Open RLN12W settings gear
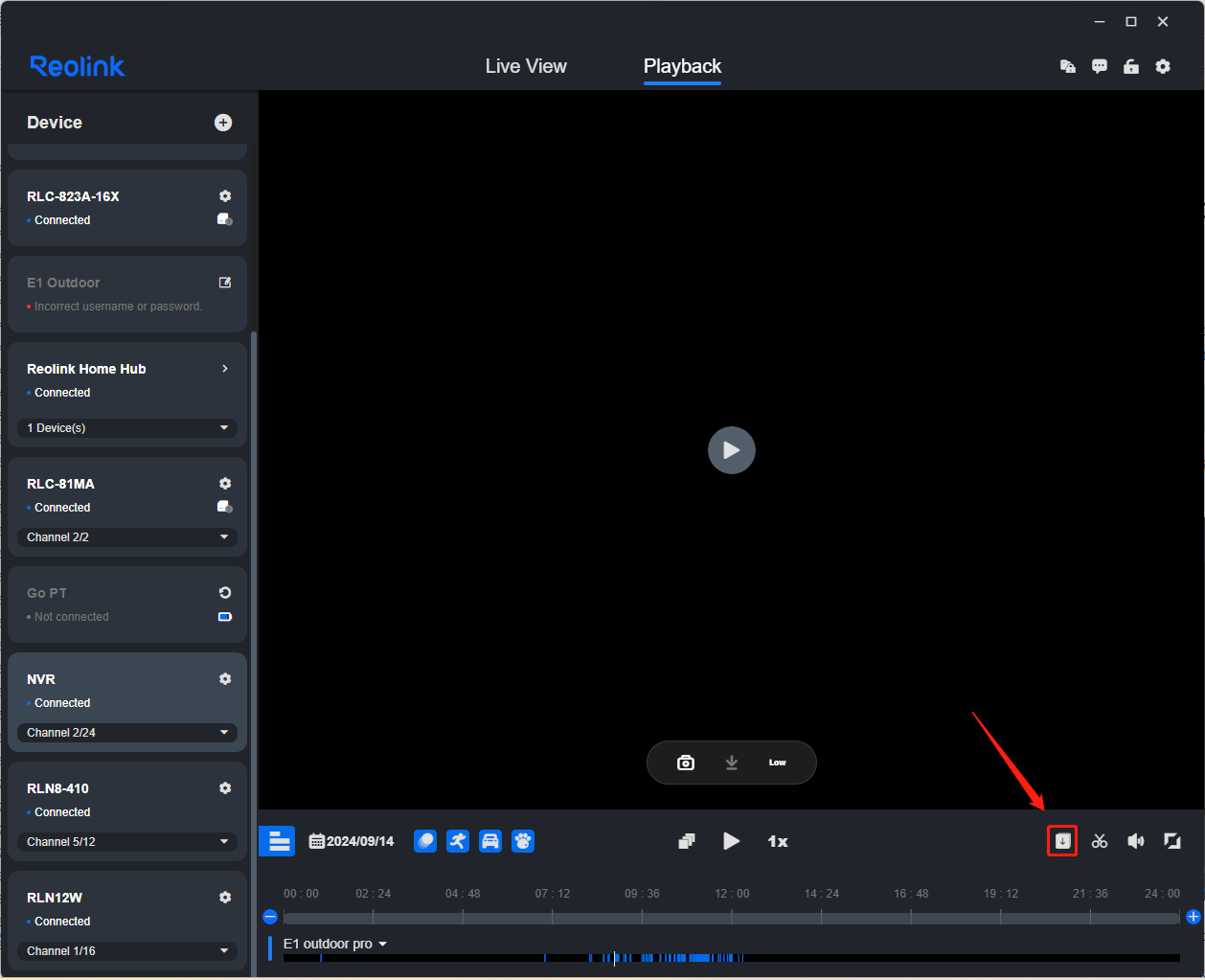This screenshot has height=980, width=1205. (x=225, y=898)
